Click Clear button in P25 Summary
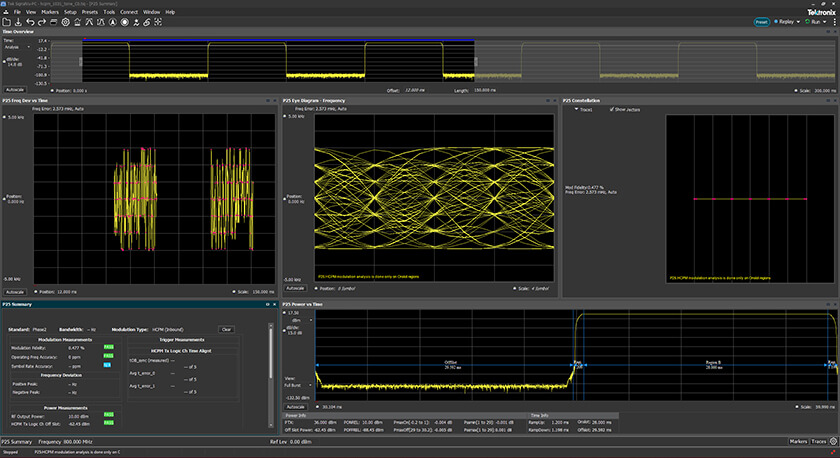The width and height of the screenshot is (840, 458). (x=226, y=329)
